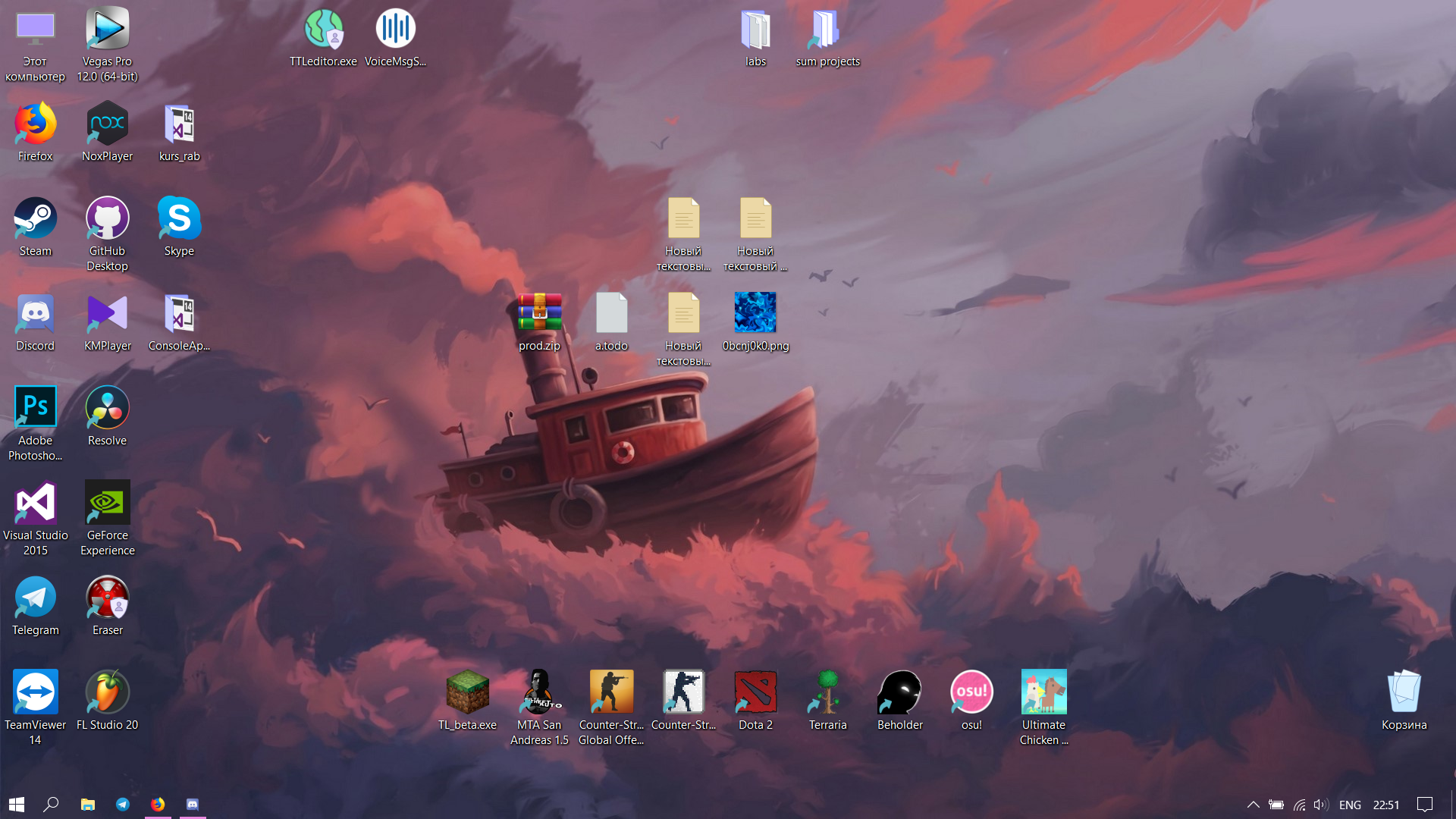This screenshot has height=819, width=1456.
Task: Change the ENG input language
Action: (1350, 805)
